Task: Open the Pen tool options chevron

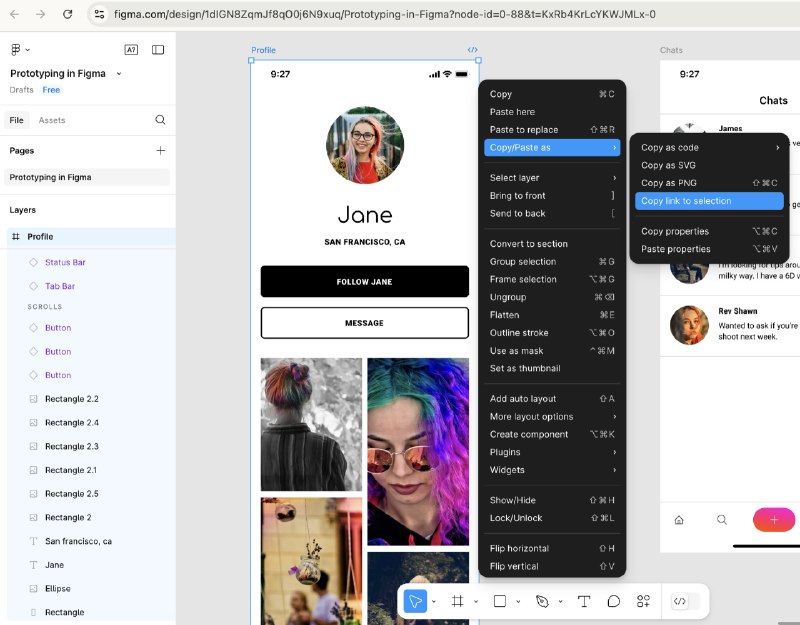Action: [x=560, y=602]
